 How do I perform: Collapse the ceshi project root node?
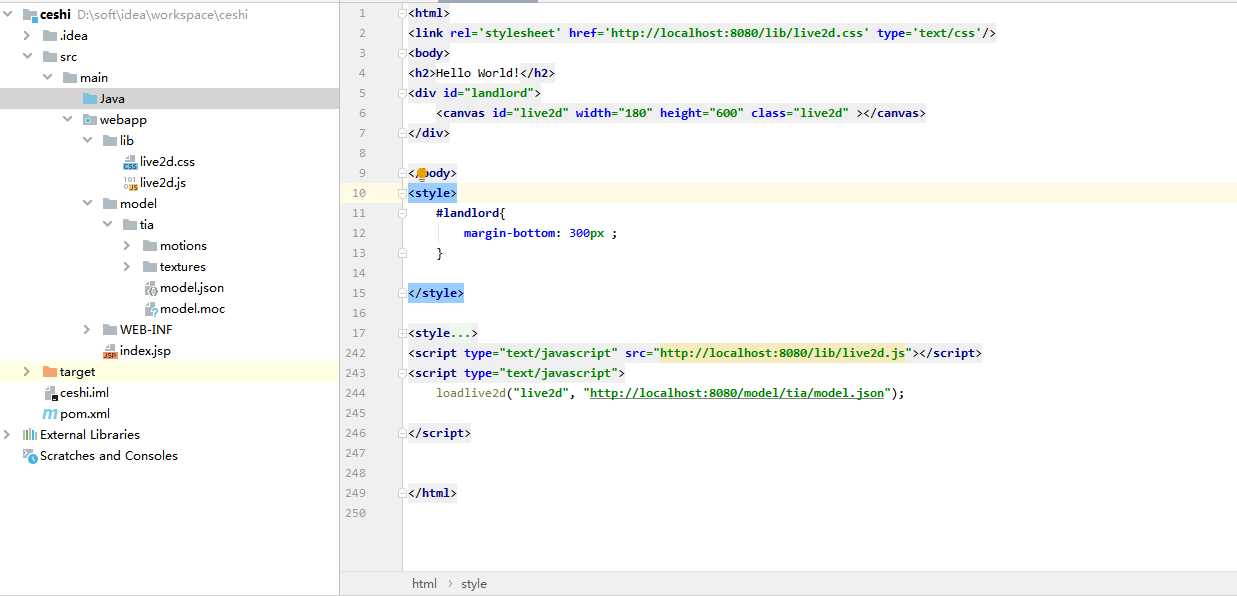pyautogui.click(x=9, y=15)
